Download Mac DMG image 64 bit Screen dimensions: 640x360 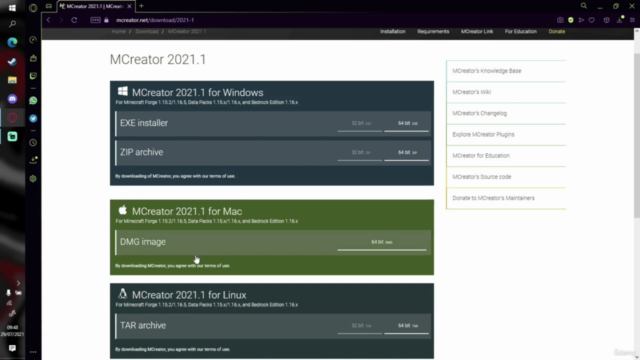point(382,242)
